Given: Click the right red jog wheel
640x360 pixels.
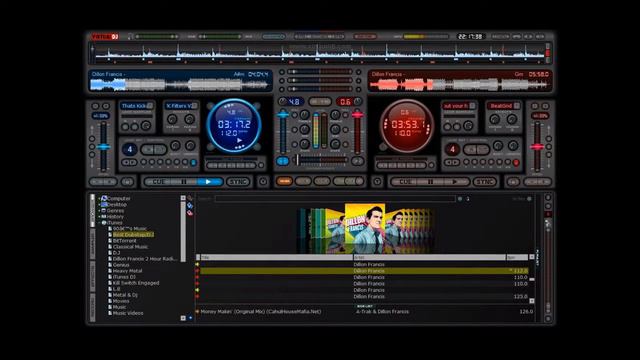Looking at the screenshot, I should pyautogui.click(x=407, y=125).
